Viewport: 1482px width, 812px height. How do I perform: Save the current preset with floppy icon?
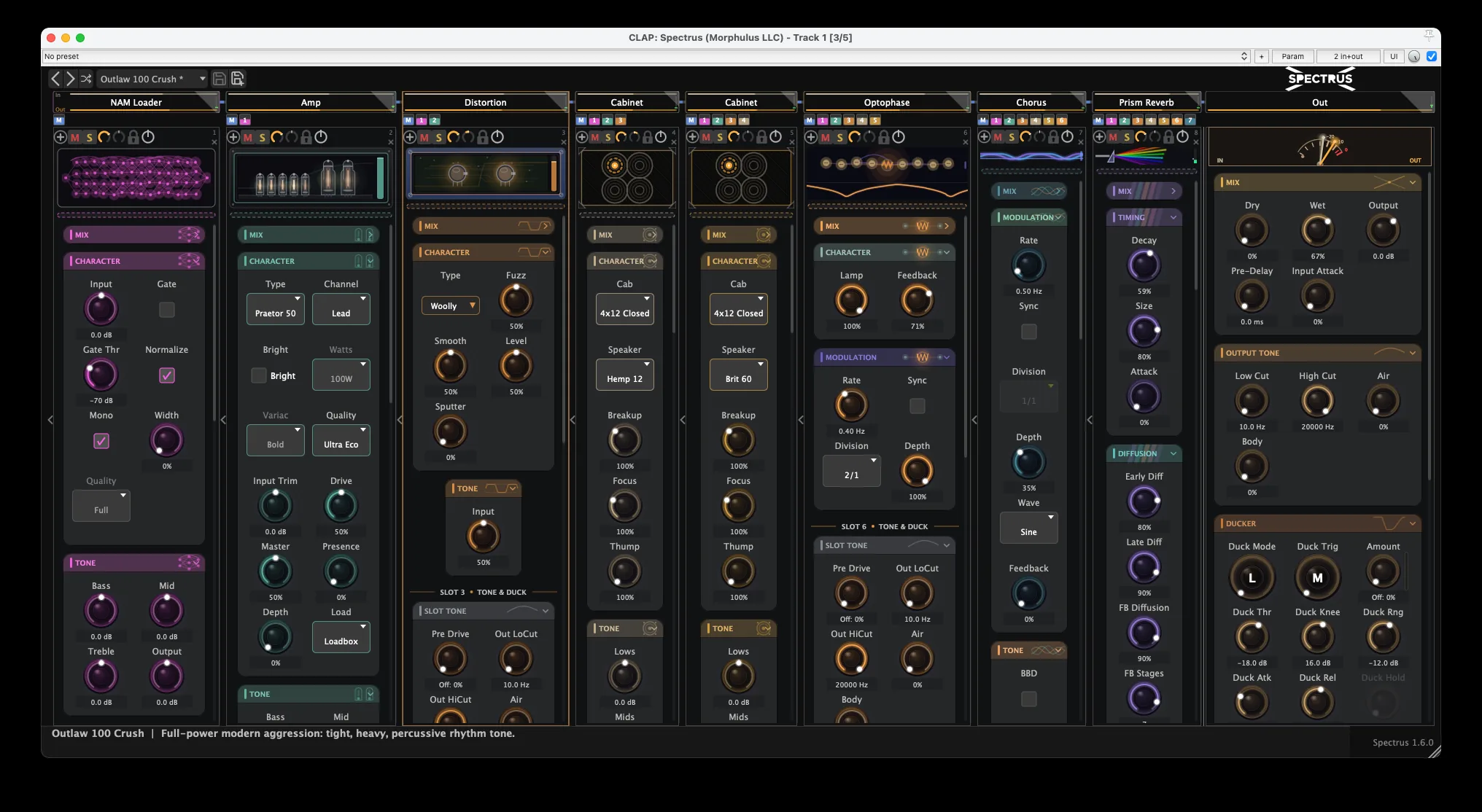click(x=219, y=79)
